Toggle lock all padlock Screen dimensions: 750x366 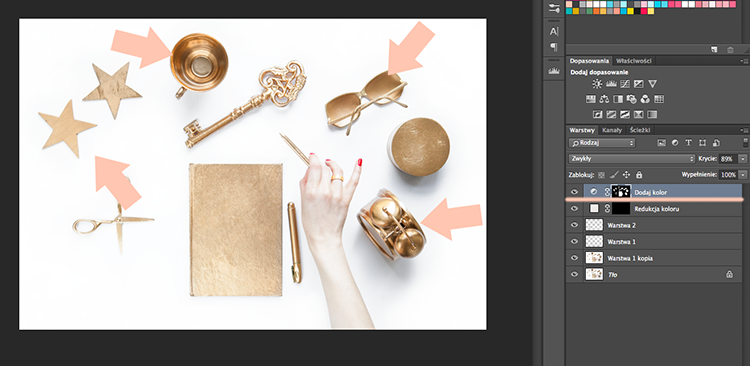(x=639, y=175)
